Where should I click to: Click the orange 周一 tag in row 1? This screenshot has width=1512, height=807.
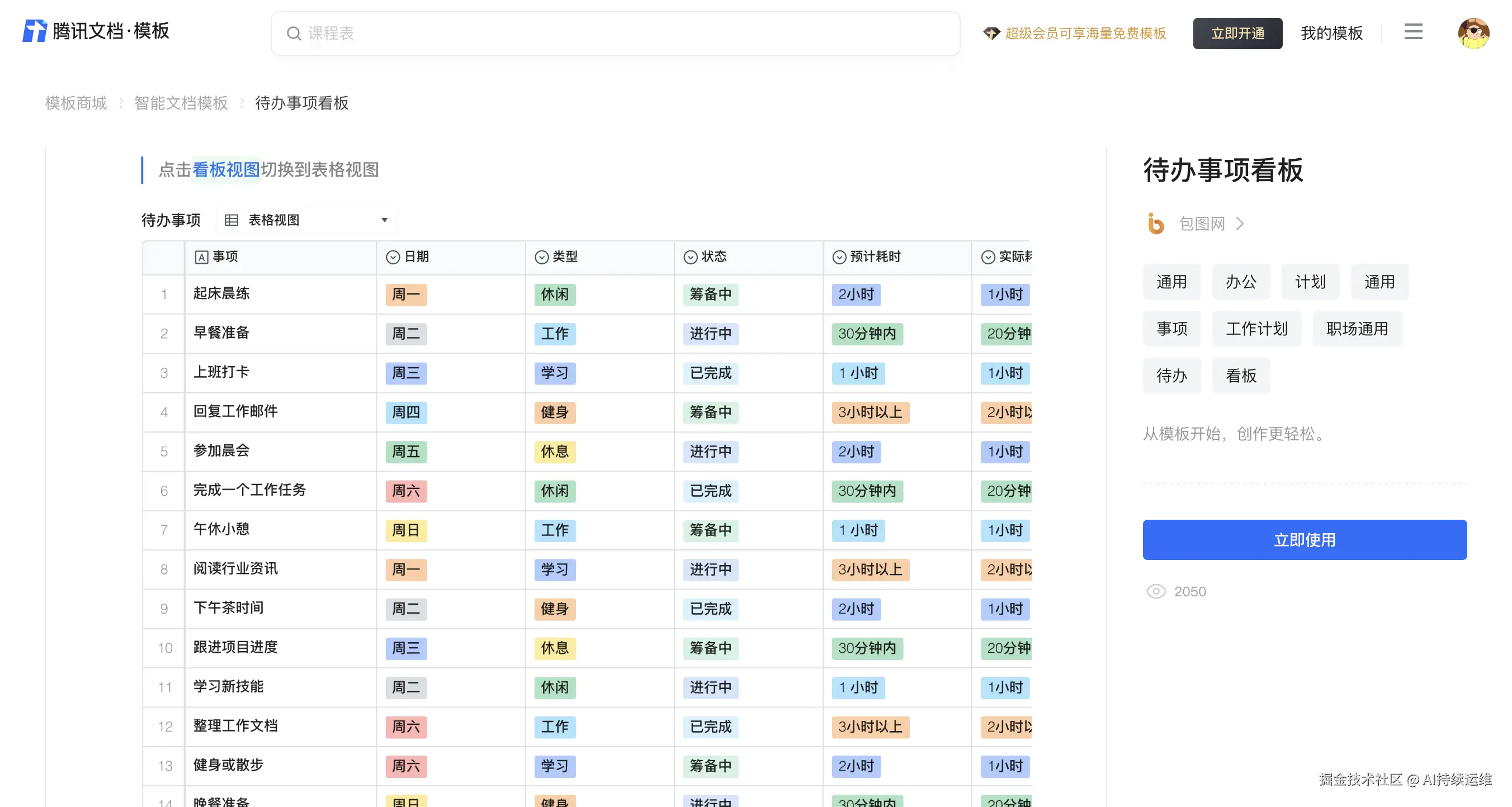click(x=405, y=295)
